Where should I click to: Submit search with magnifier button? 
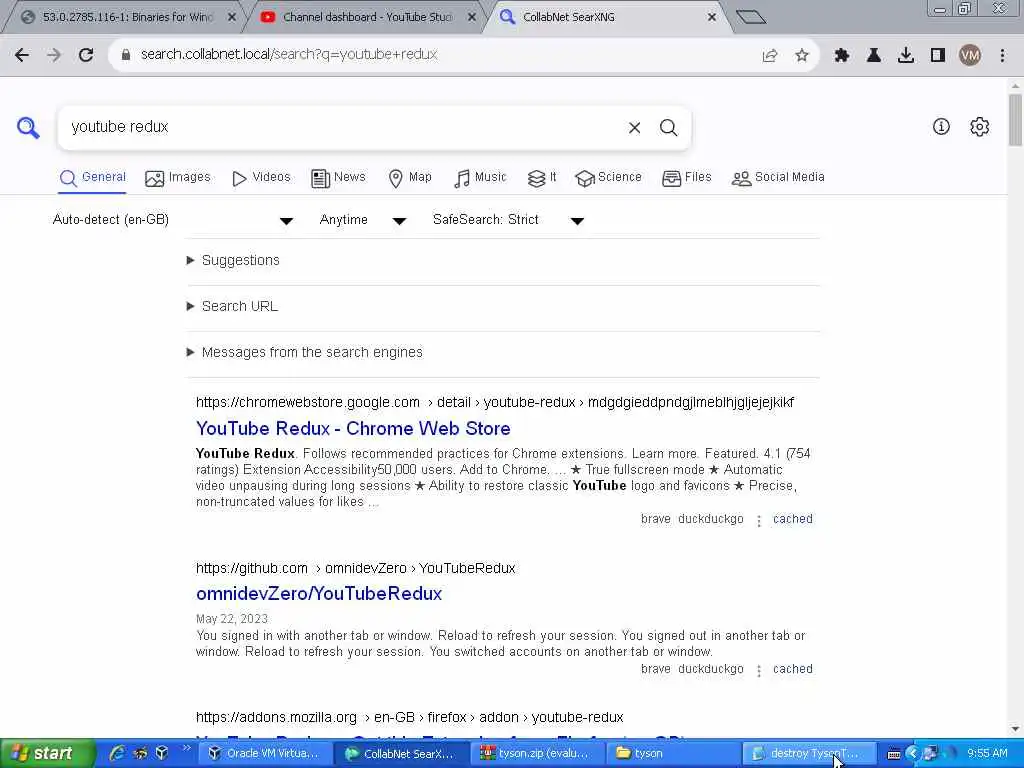click(668, 128)
